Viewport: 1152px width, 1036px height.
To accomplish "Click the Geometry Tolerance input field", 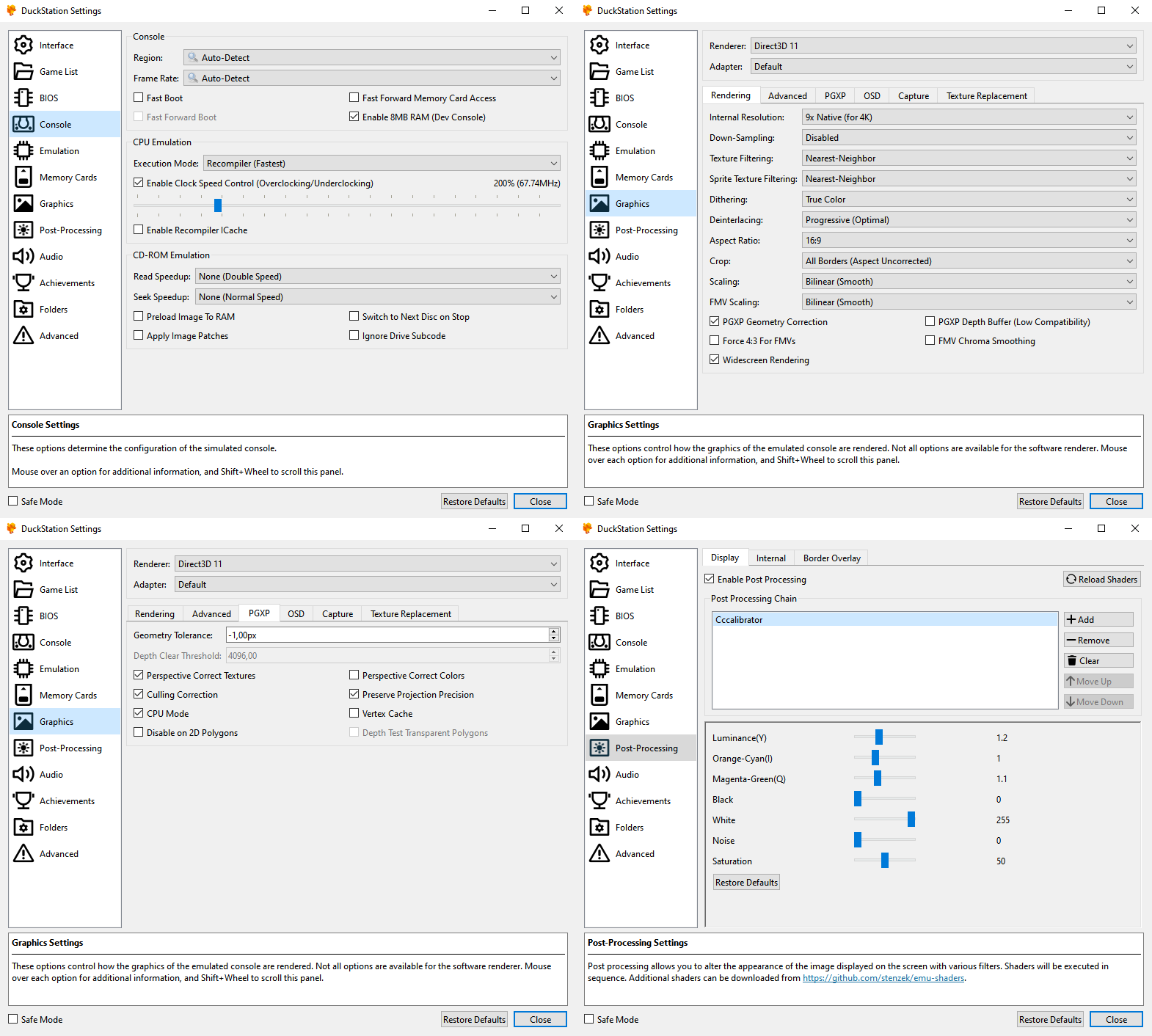I will click(x=387, y=635).
